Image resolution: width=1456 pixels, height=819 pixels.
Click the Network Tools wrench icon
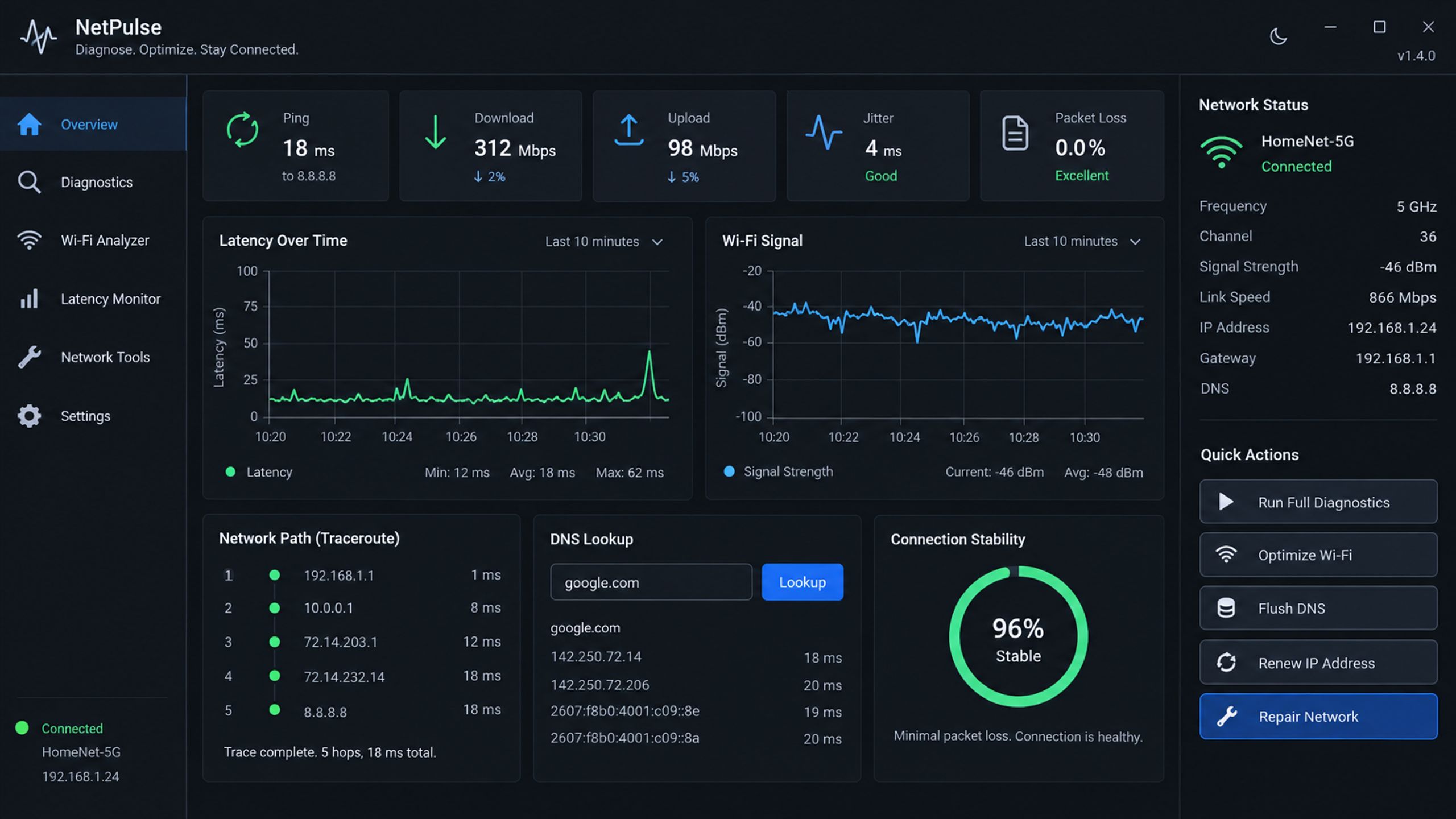(x=29, y=357)
